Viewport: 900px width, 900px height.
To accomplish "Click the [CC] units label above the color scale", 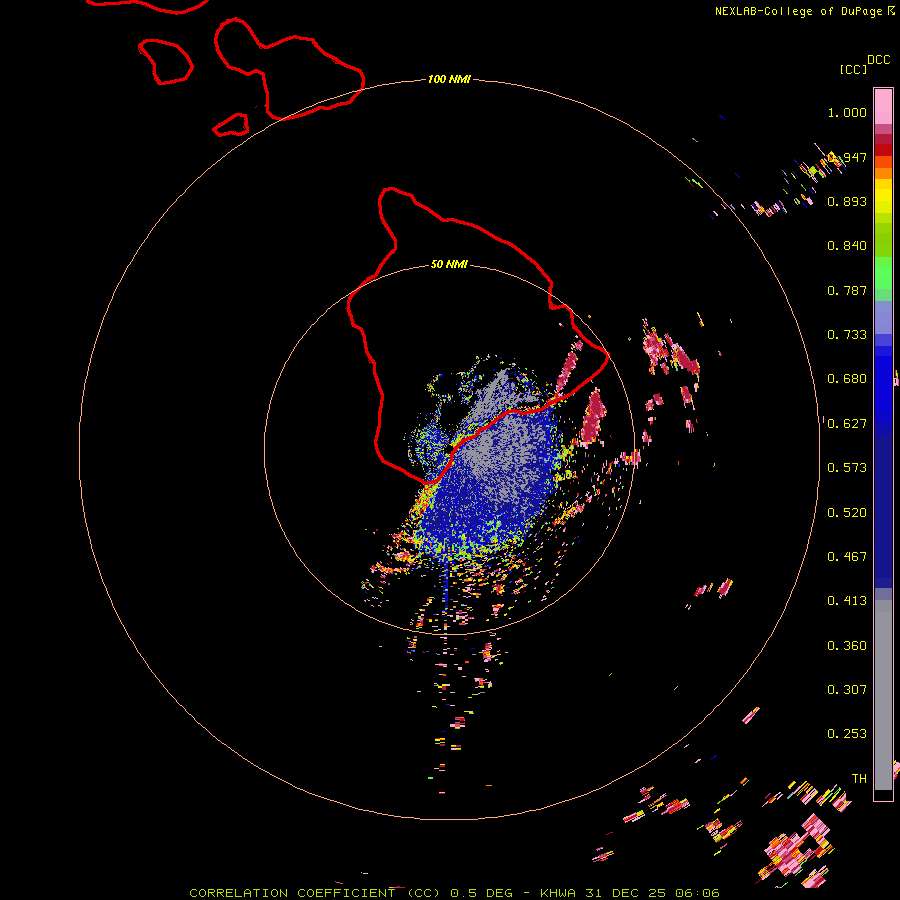I will tap(853, 69).
